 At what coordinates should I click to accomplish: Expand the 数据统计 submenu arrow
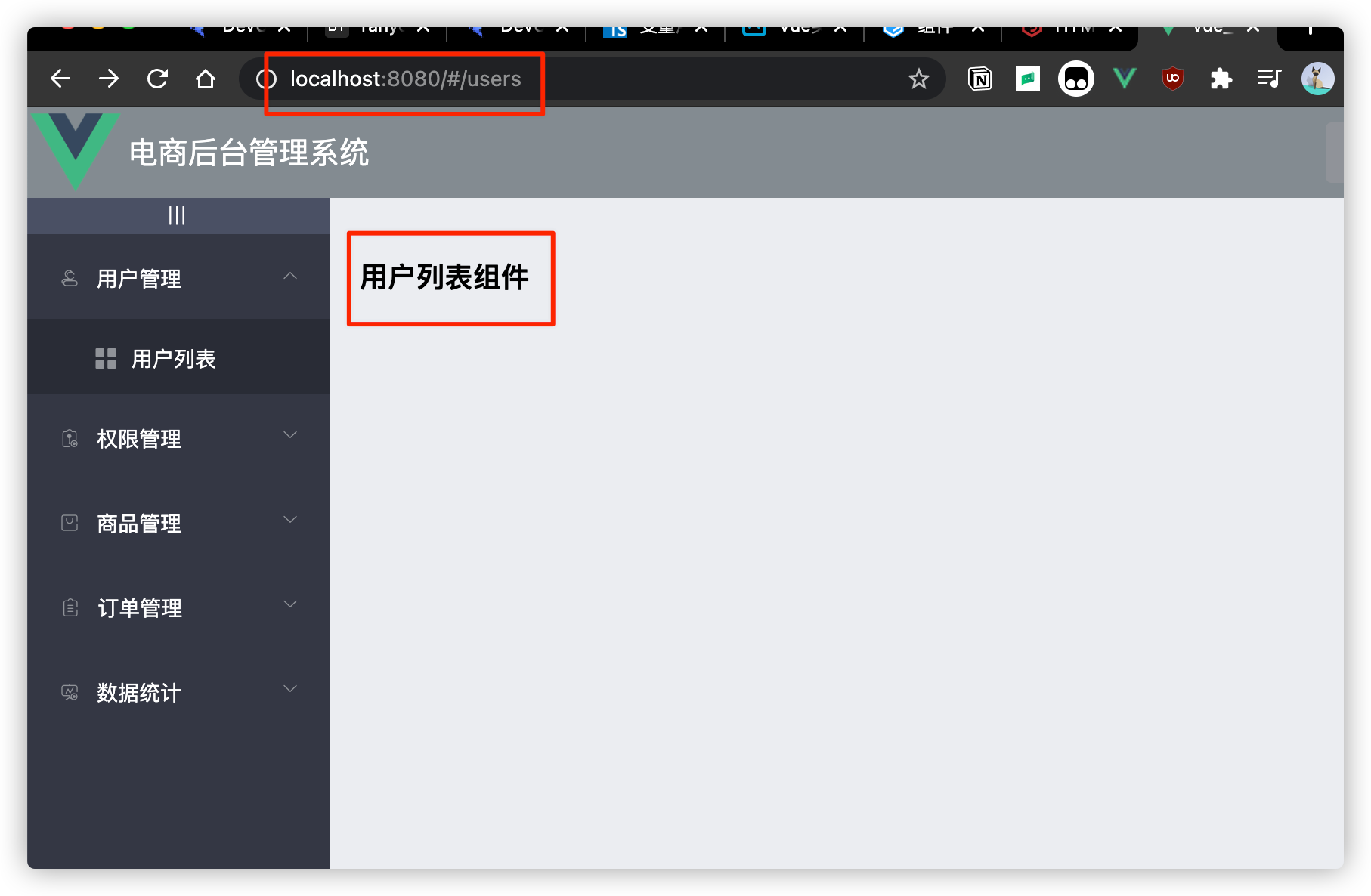[x=290, y=689]
